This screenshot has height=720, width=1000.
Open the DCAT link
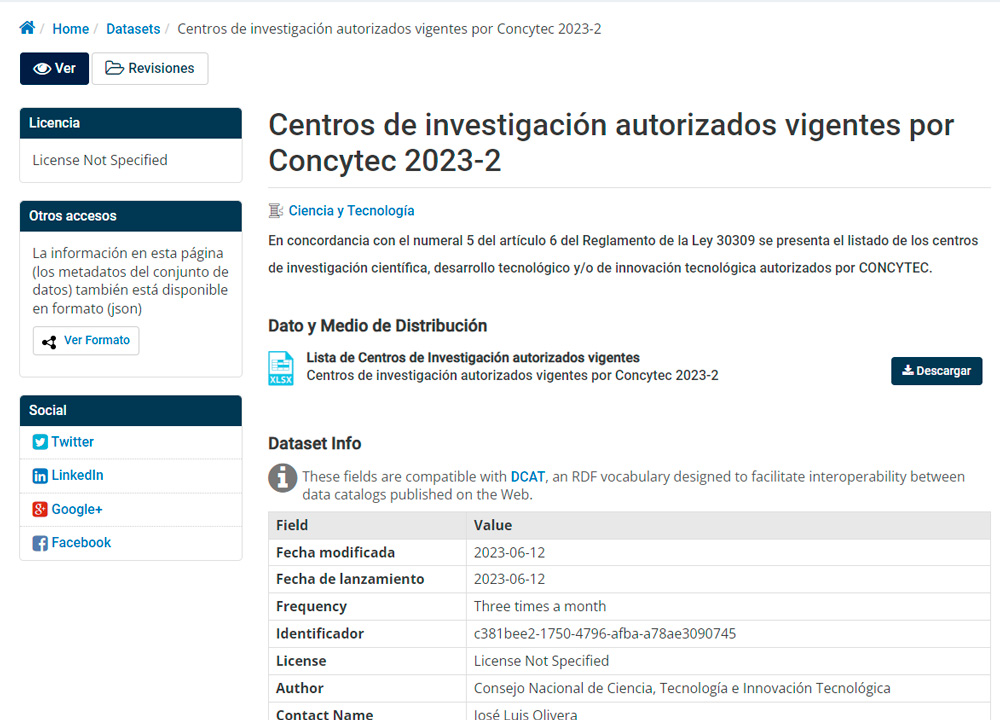coord(527,476)
